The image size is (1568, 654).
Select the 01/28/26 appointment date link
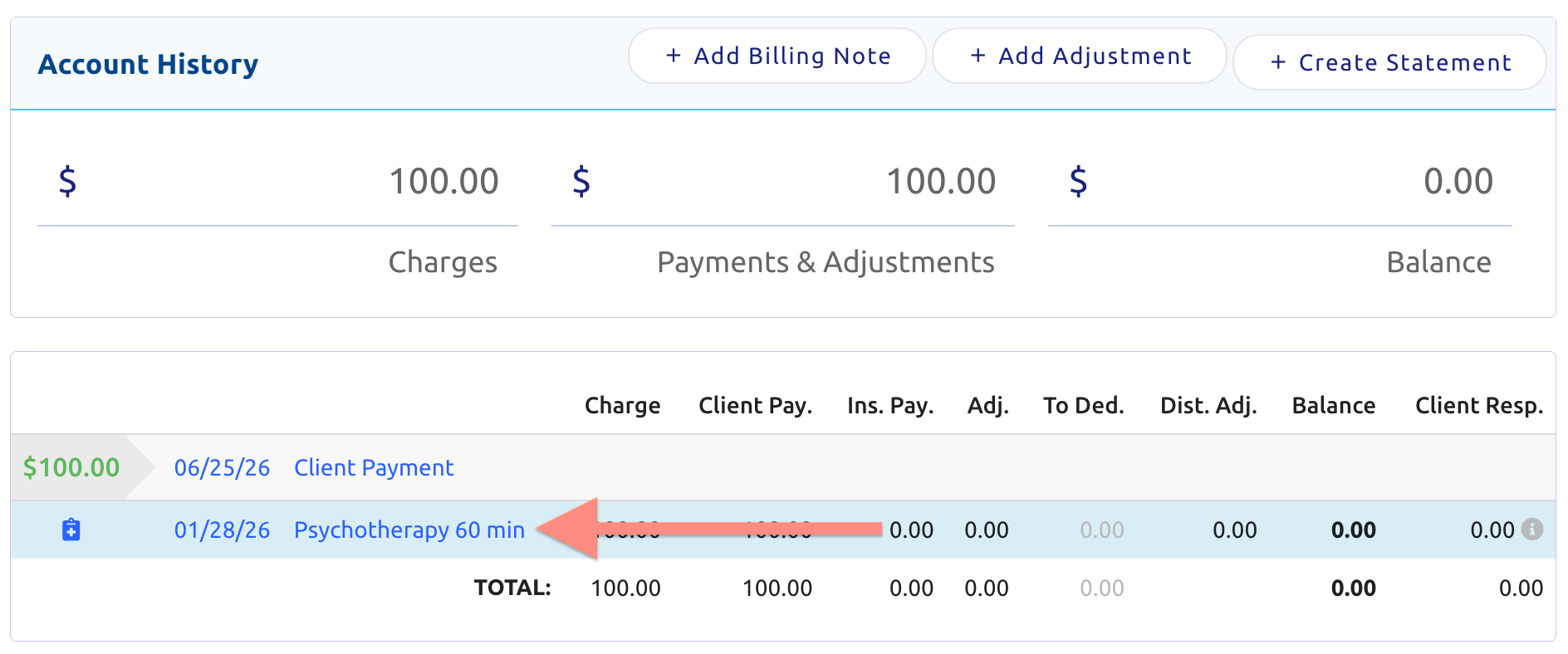coord(222,530)
